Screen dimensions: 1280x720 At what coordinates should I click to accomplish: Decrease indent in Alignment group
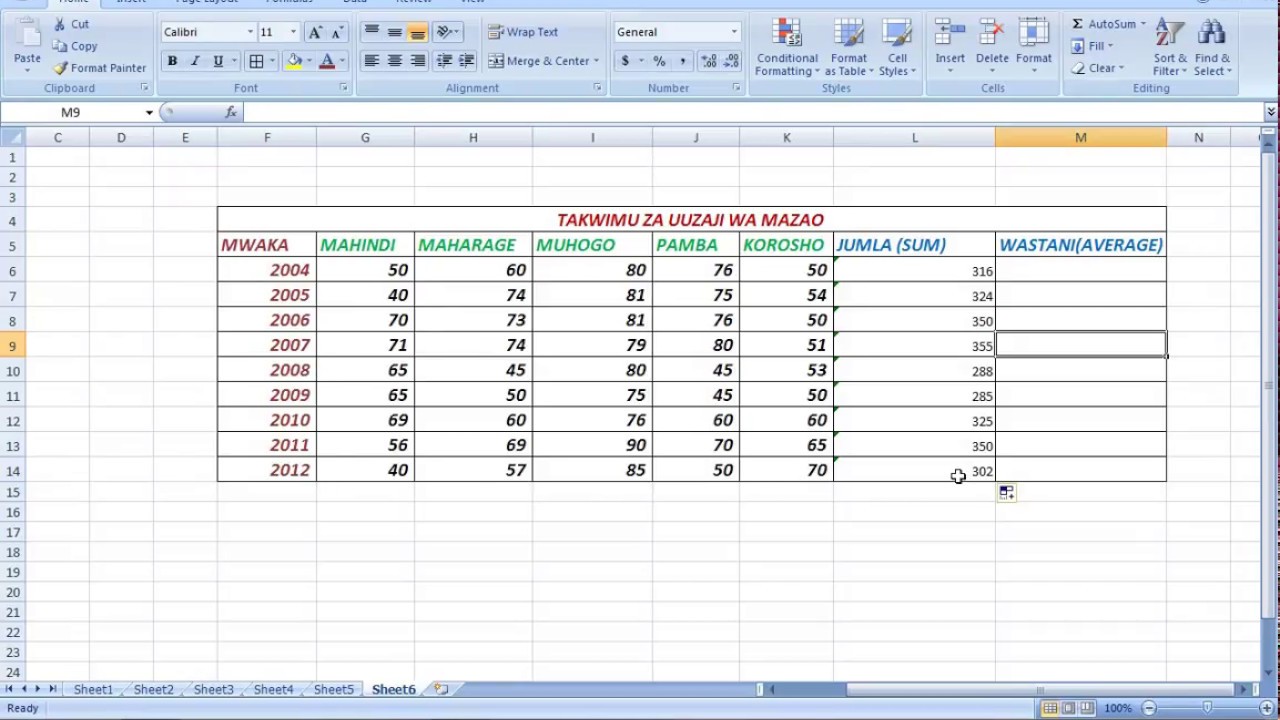pos(444,61)
